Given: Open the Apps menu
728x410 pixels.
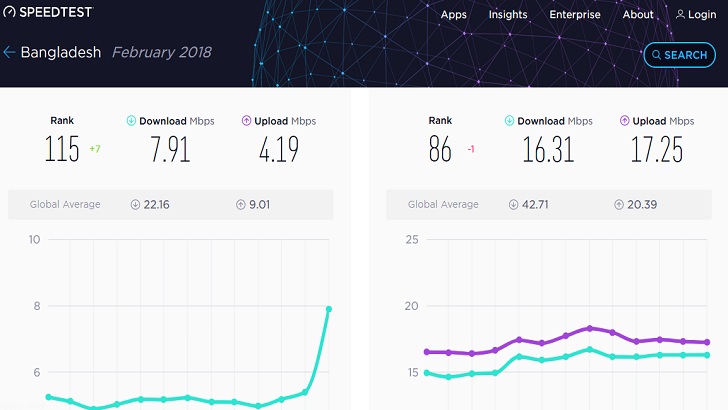Looking at the screenshot, I should [454, 15].
